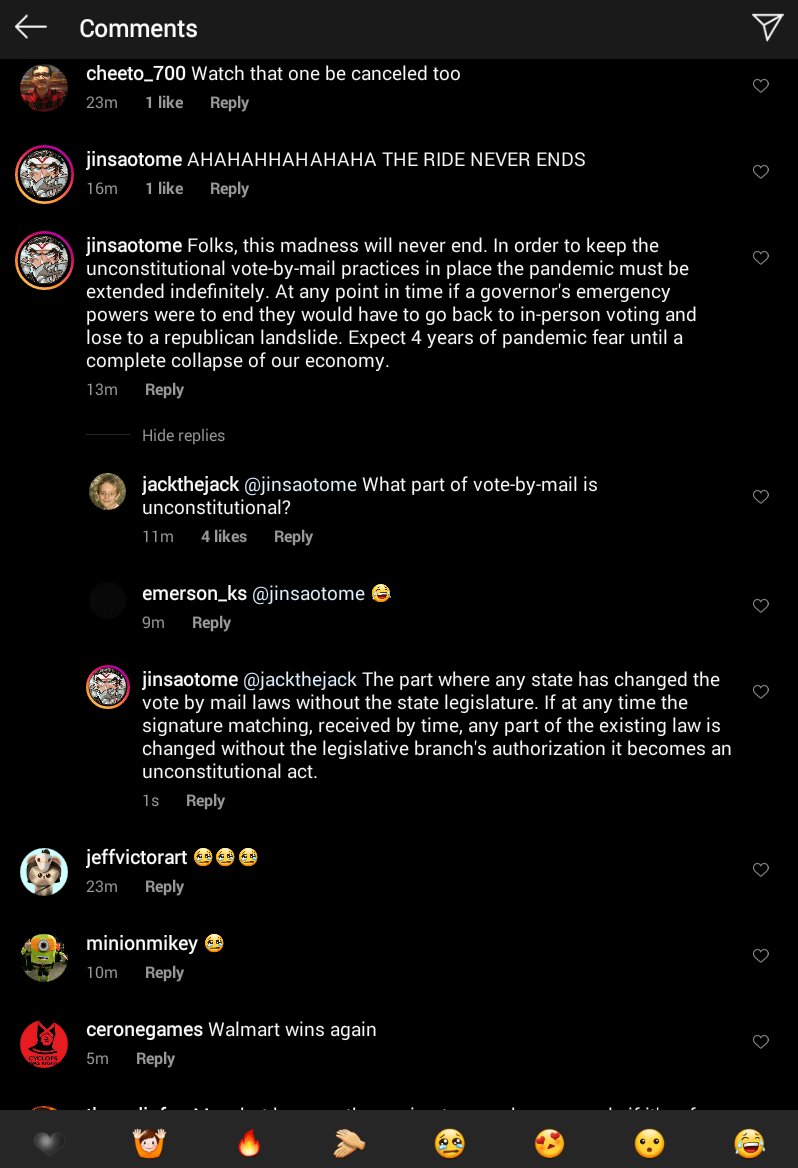This screenshot has width=798, height=1168.
Task: Like jackthejack's reply with the heart
Action: click(x=761, y=497)
